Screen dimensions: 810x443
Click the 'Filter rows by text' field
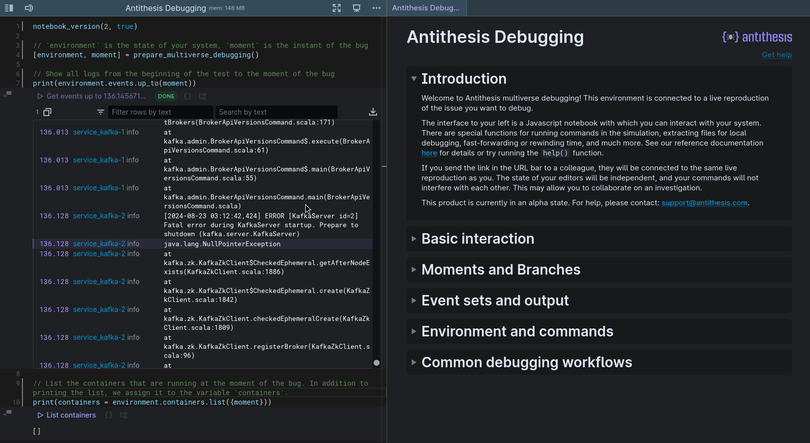(x=158, y=112)
